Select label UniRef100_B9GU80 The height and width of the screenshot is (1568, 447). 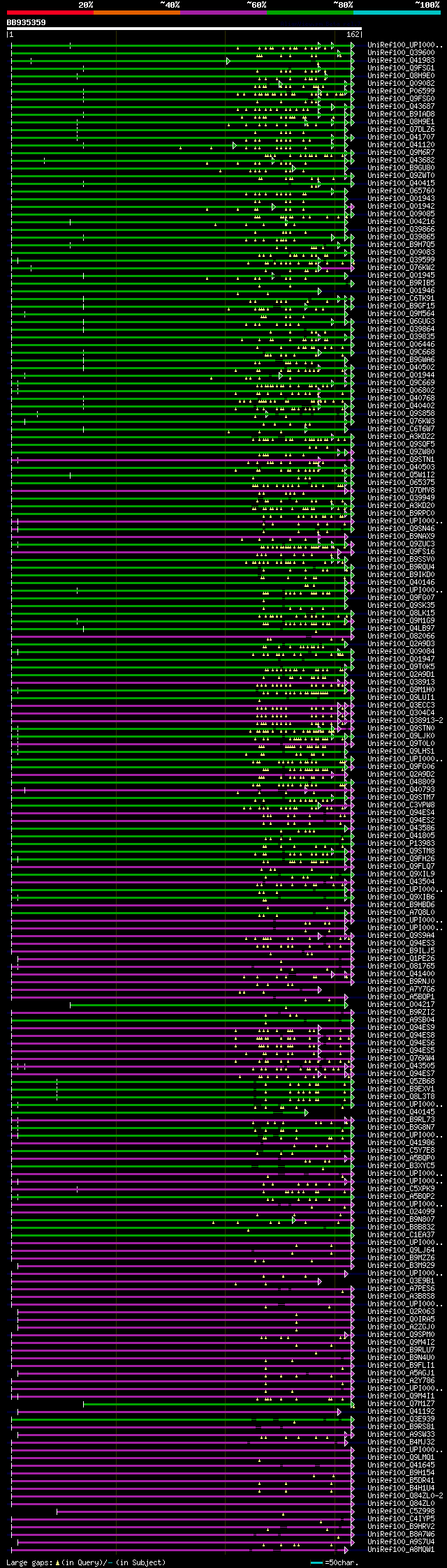(x=401, y=168)
